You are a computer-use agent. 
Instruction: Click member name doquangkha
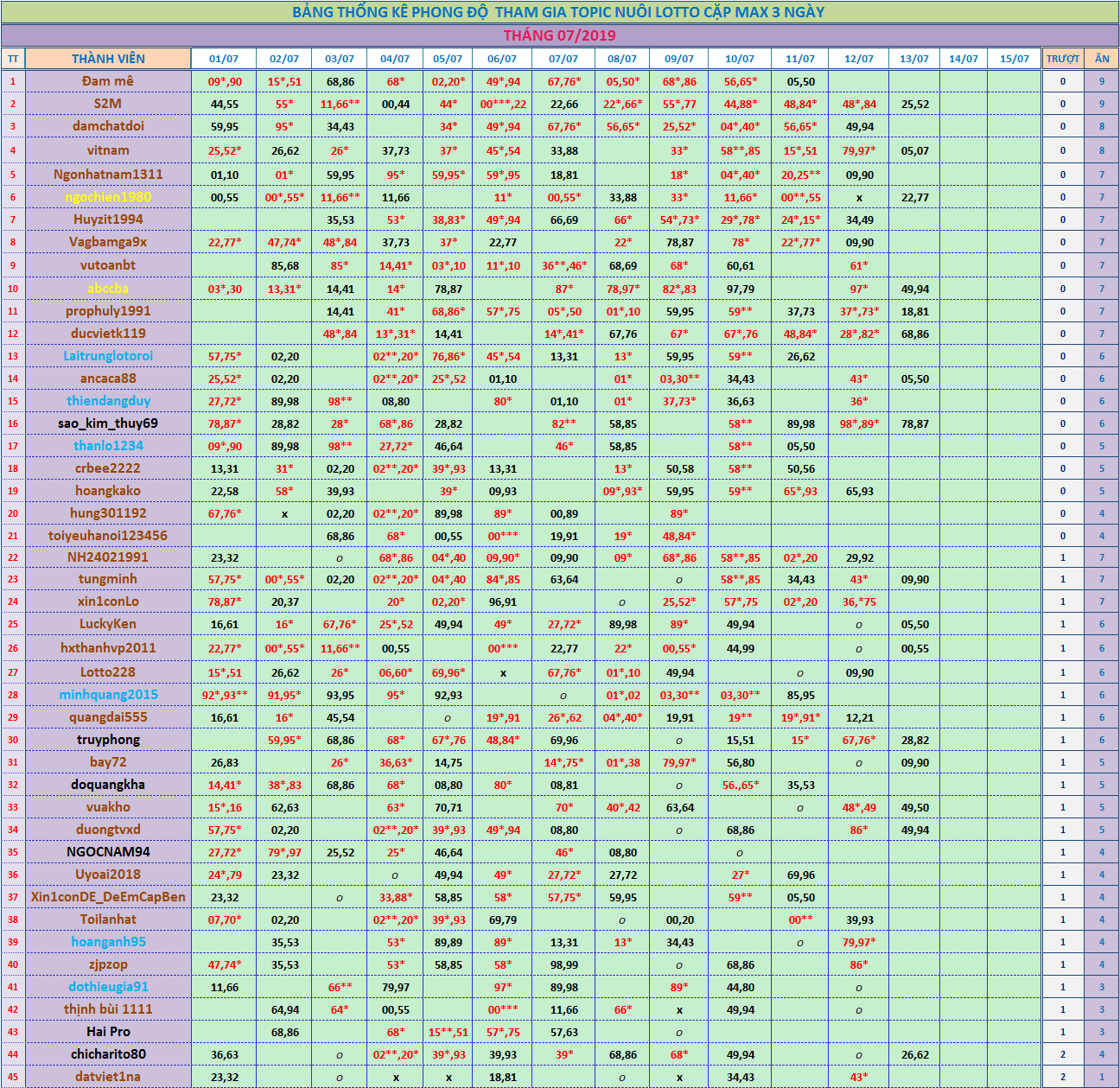[x=108, y=785]
